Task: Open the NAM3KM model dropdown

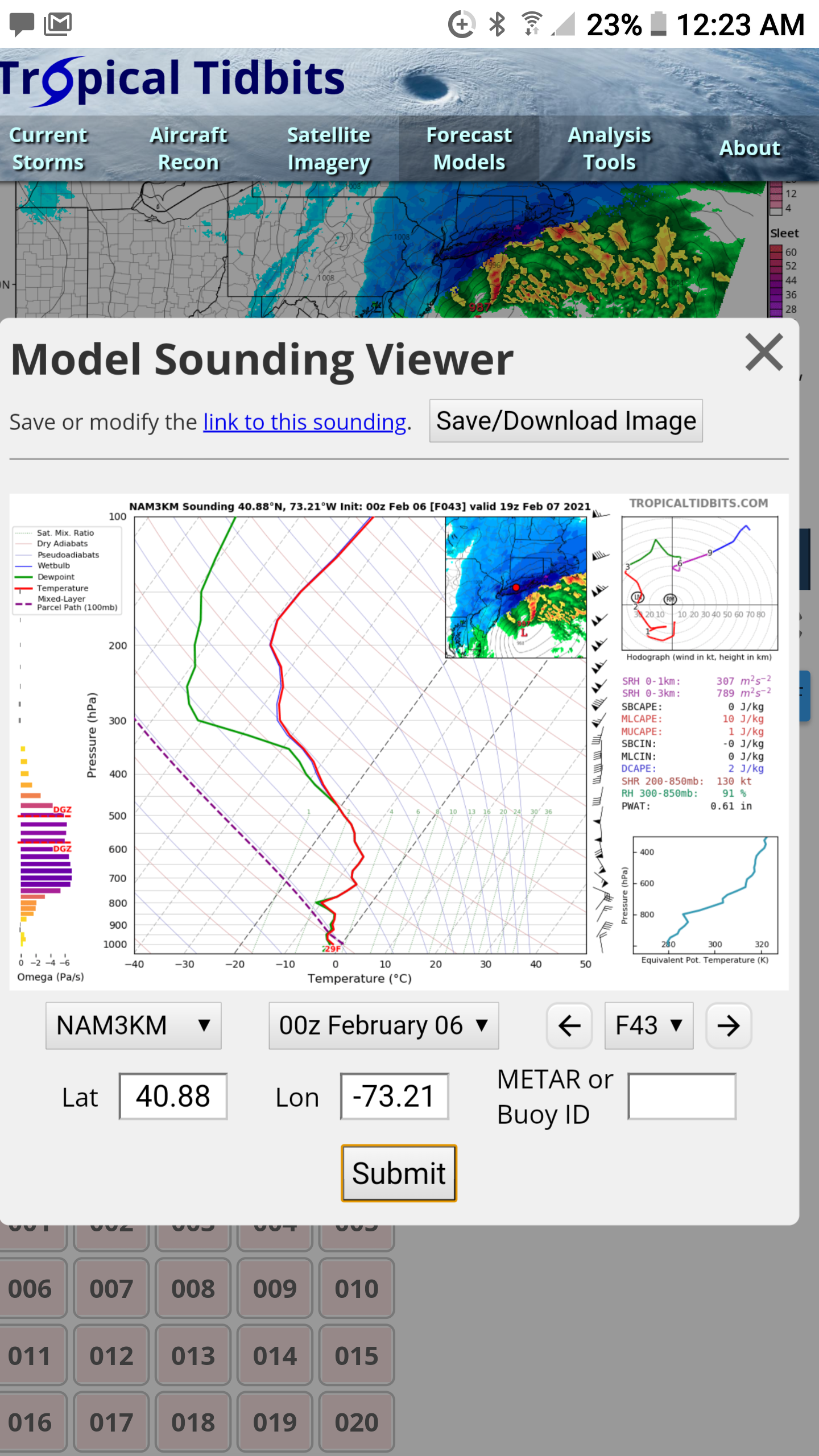Action: tap(134, 1025)
